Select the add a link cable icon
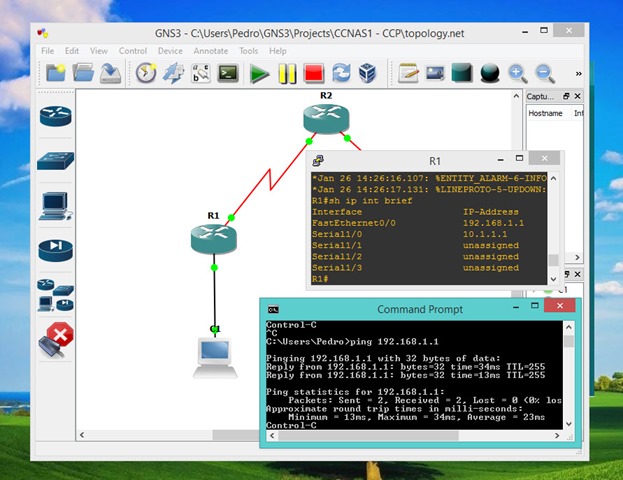623x480 pixels. coord(56,340)
